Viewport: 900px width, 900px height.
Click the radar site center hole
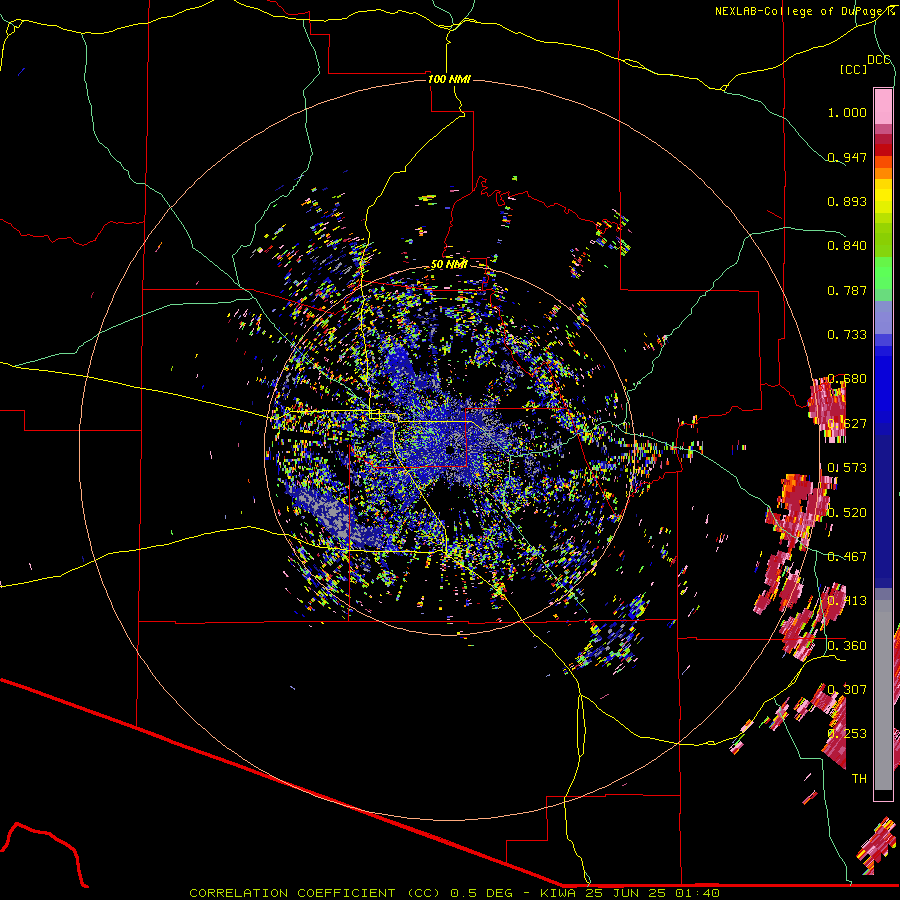(x=451, y=450)
